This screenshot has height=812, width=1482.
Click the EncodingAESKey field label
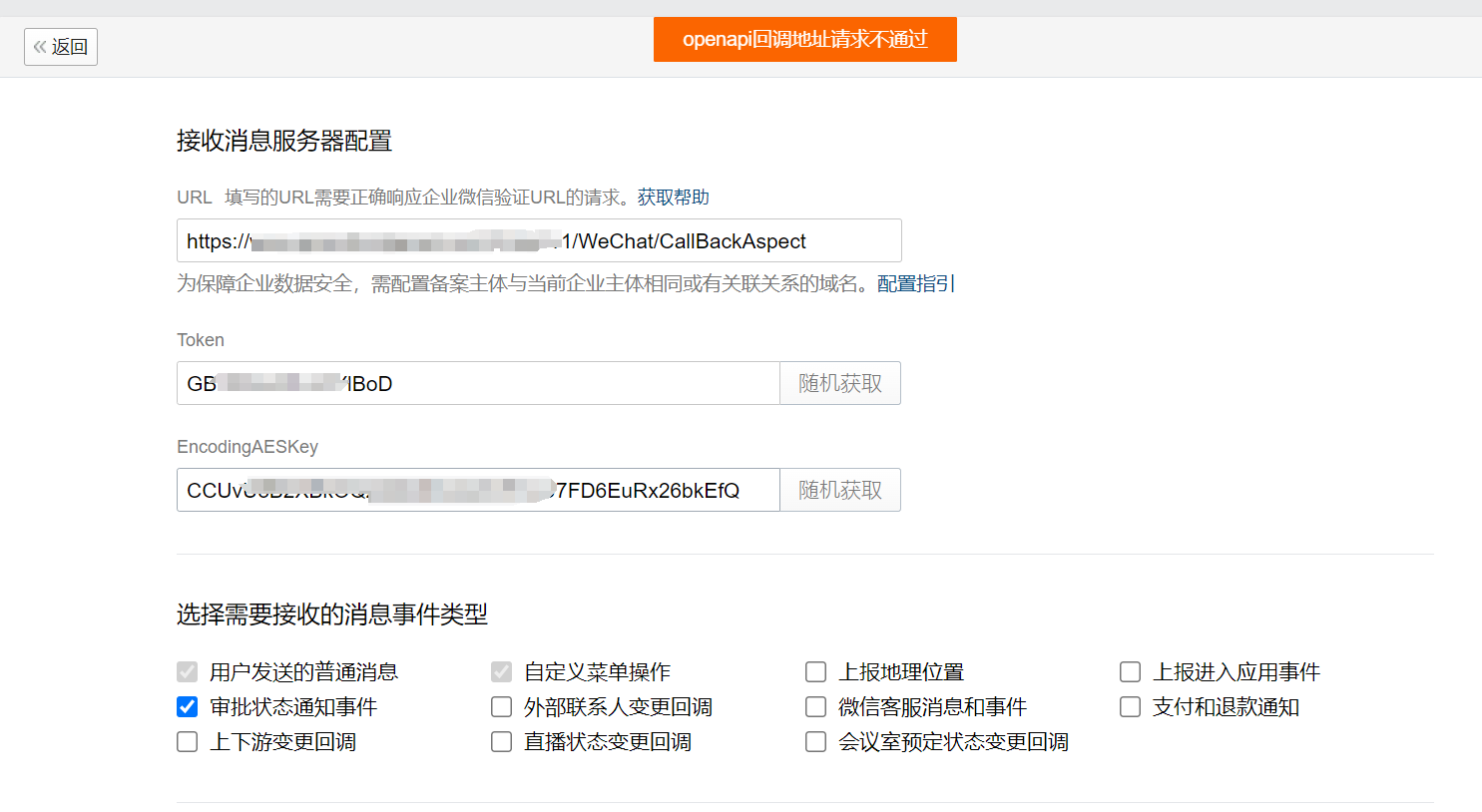pos(247,447)
